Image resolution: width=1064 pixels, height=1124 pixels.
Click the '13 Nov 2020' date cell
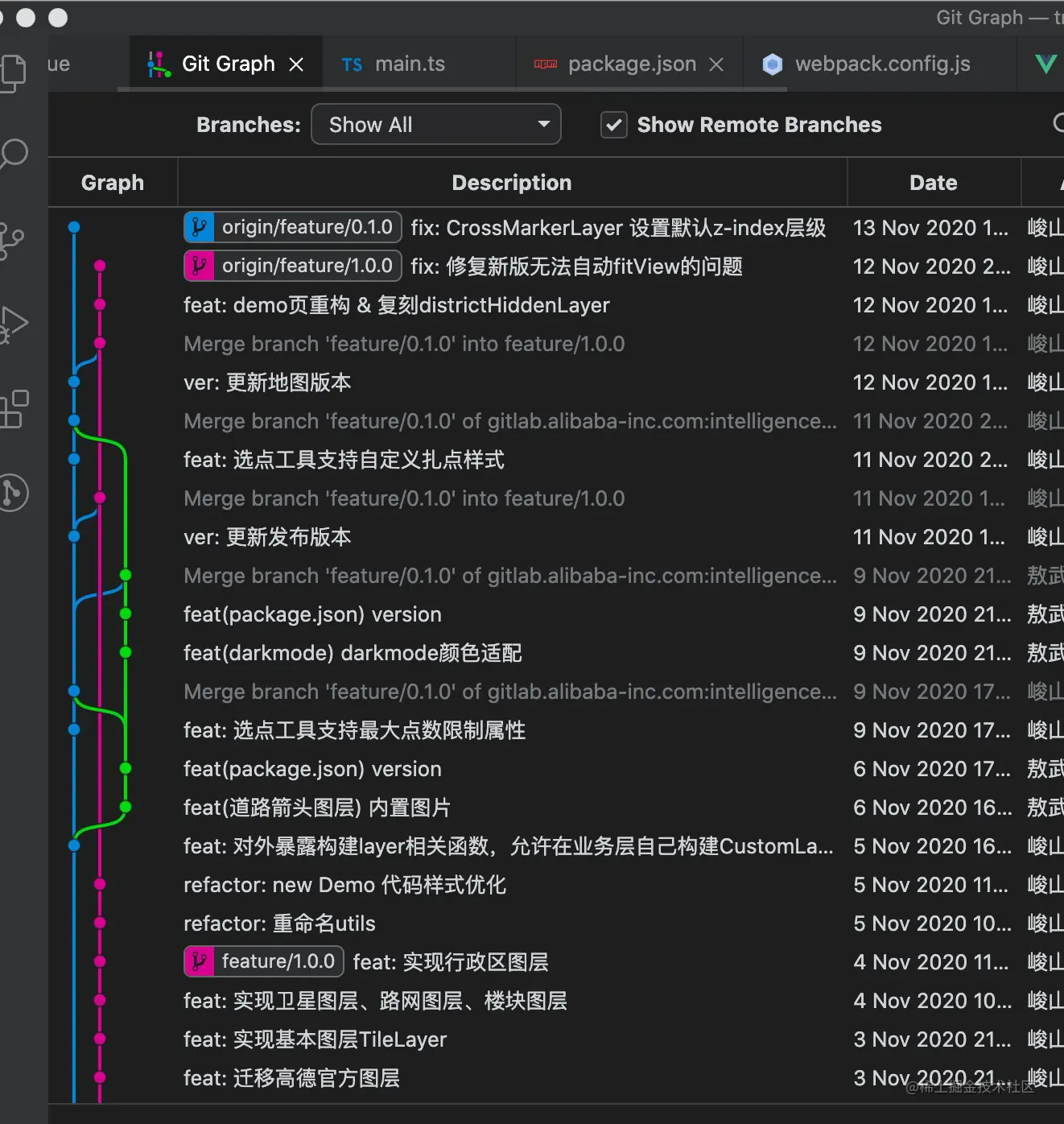[x=930, y=228]
